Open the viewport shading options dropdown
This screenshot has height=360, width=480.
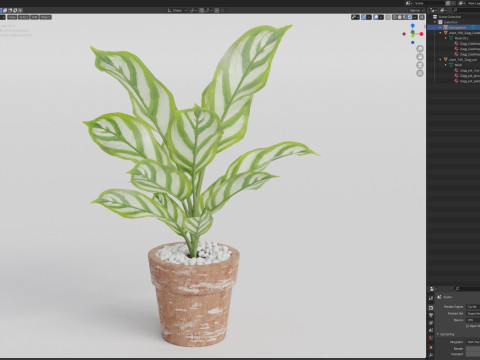coord(415,17)
